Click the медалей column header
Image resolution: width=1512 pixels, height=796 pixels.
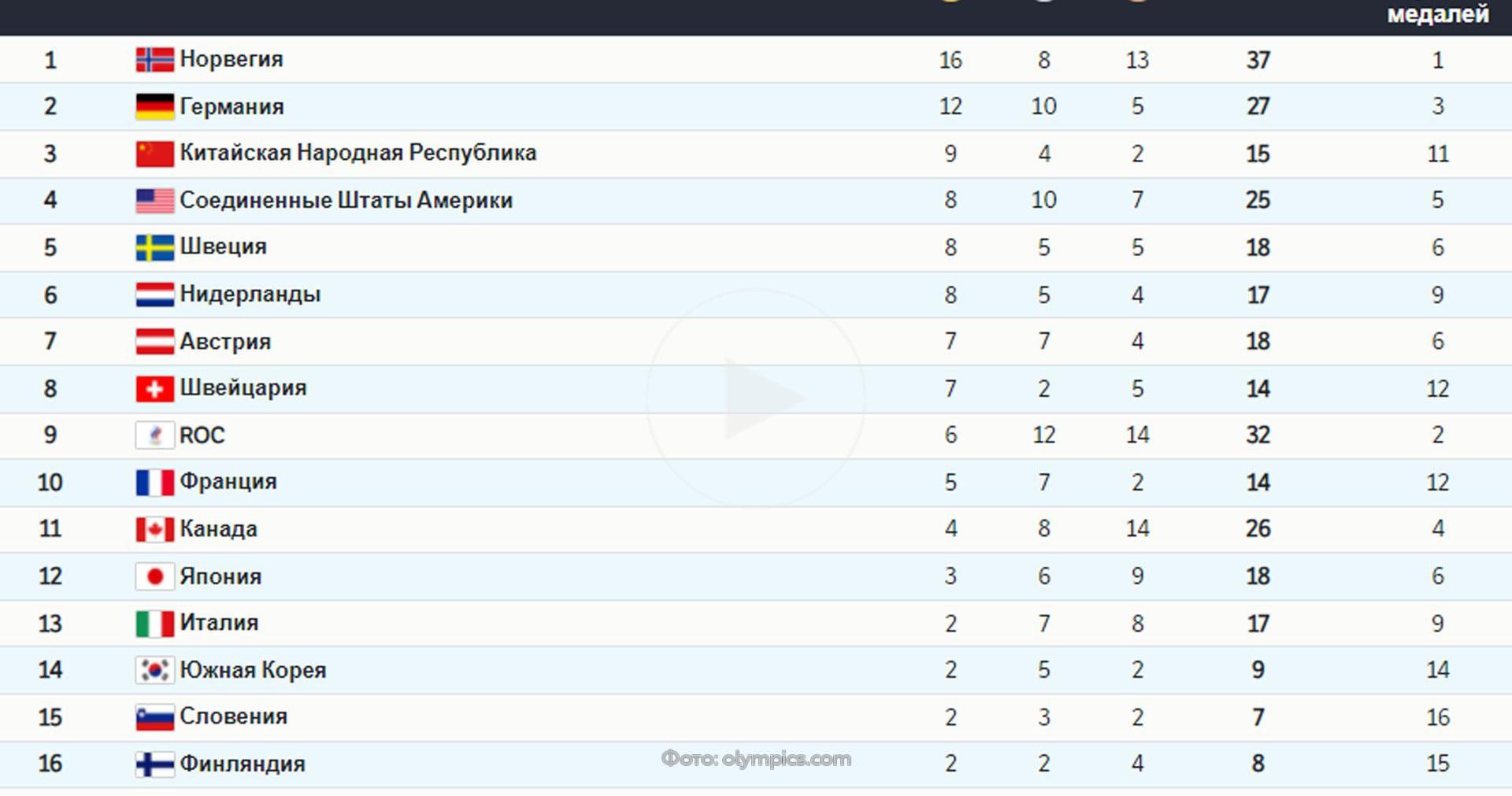[x=1437, y=14]
